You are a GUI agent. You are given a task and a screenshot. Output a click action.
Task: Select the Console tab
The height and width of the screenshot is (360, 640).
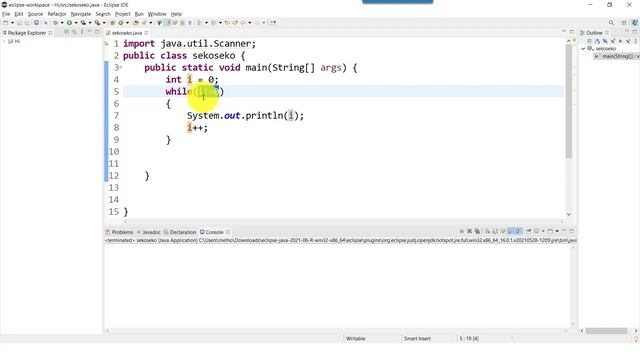pos(215,232)
